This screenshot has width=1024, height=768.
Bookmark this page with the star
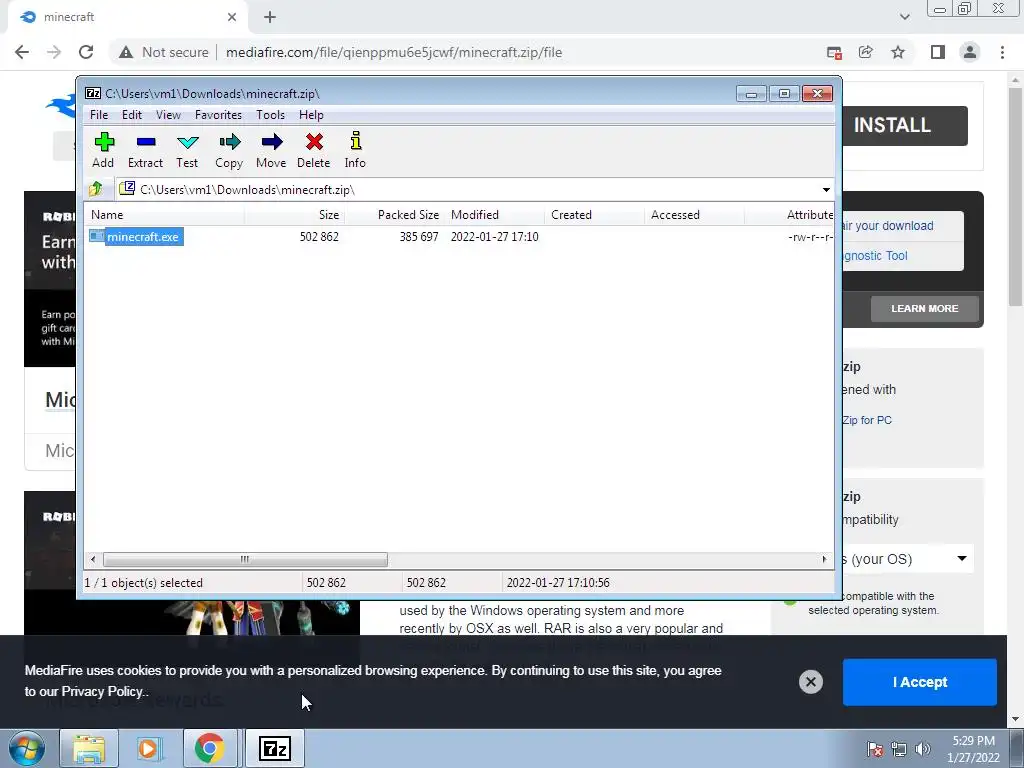coord(898,52)
